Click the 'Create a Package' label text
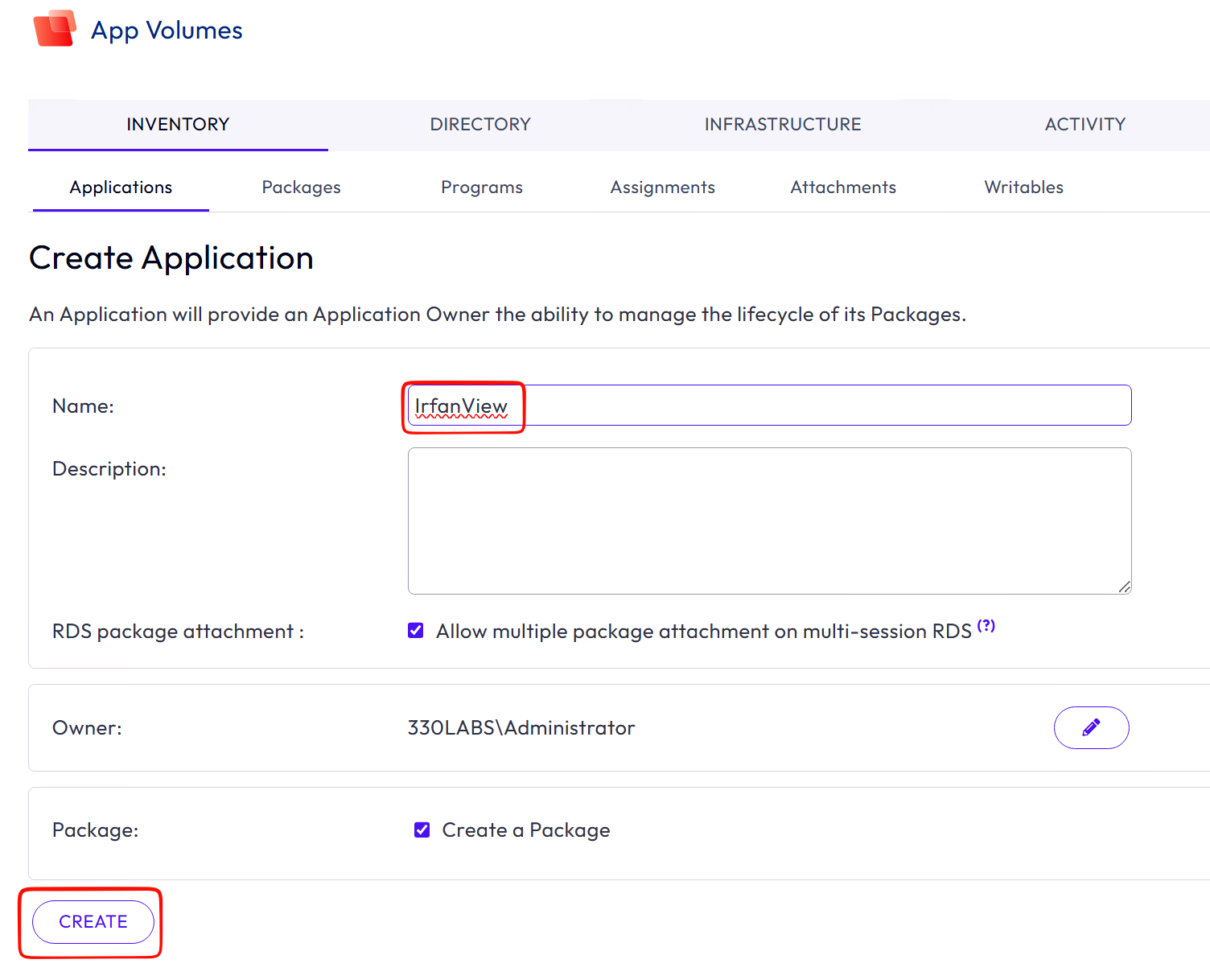Viewport: 1210px width, 980px height. click(x=526, y=830)
